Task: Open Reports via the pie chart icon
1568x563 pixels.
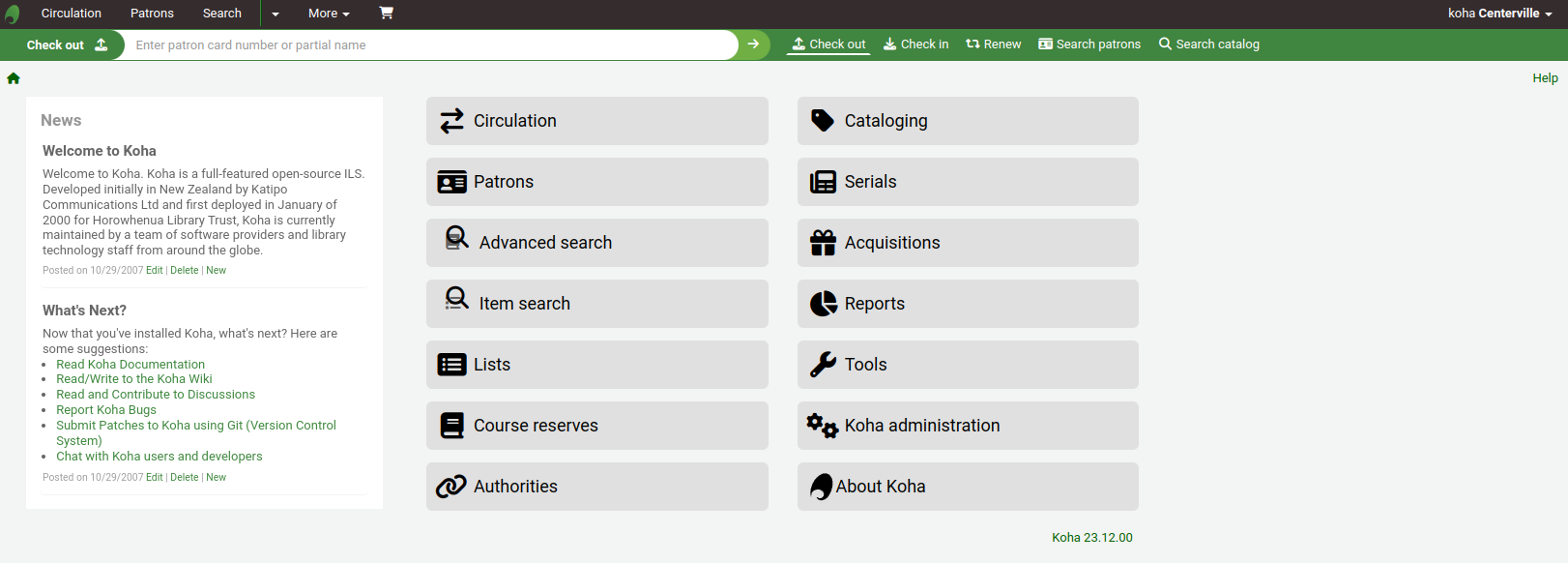Action: pyautogui.click(x=823, y=304)
